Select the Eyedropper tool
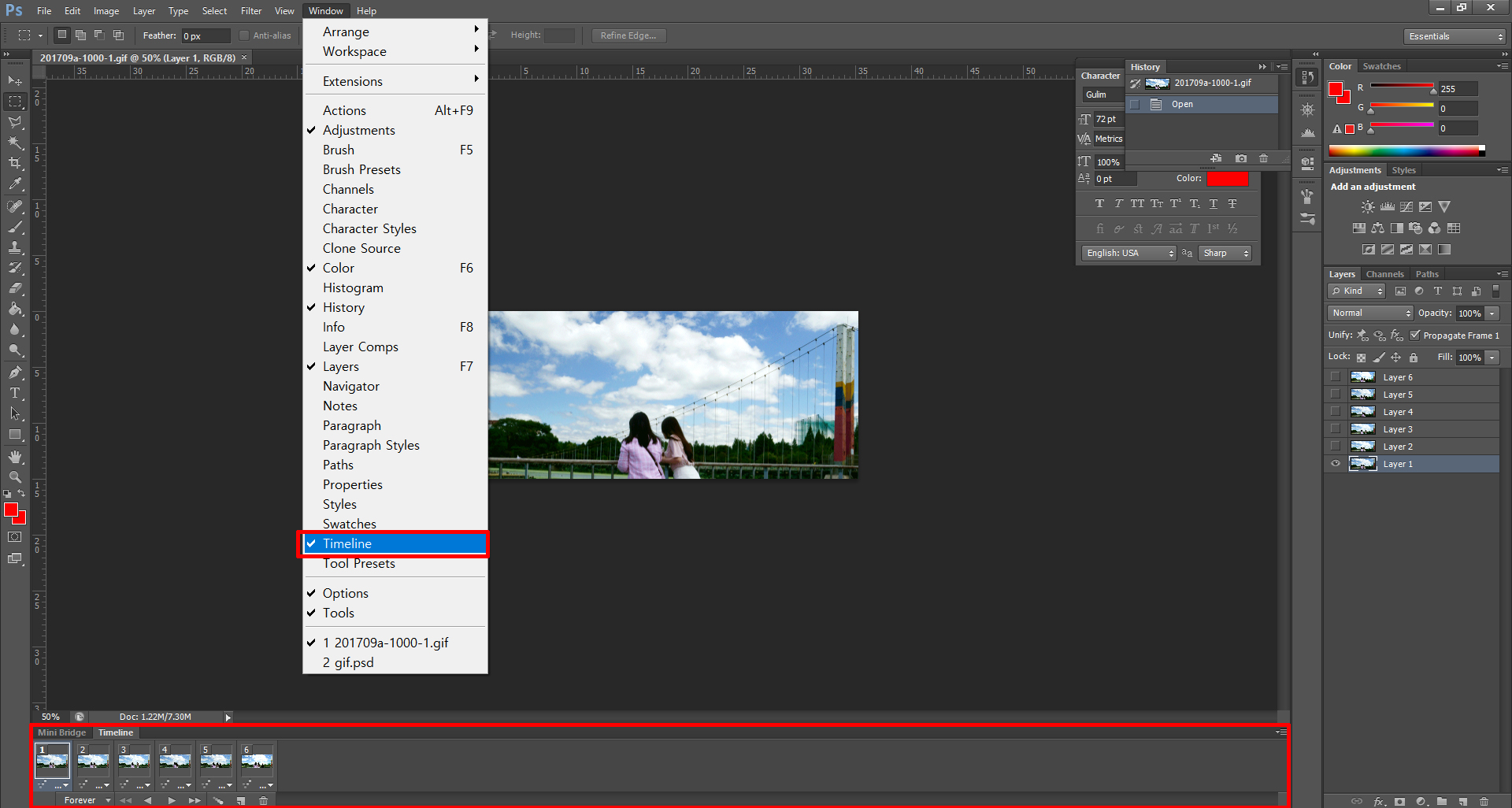This screenshot has width=1512, height=808. [x=15, y=184]
